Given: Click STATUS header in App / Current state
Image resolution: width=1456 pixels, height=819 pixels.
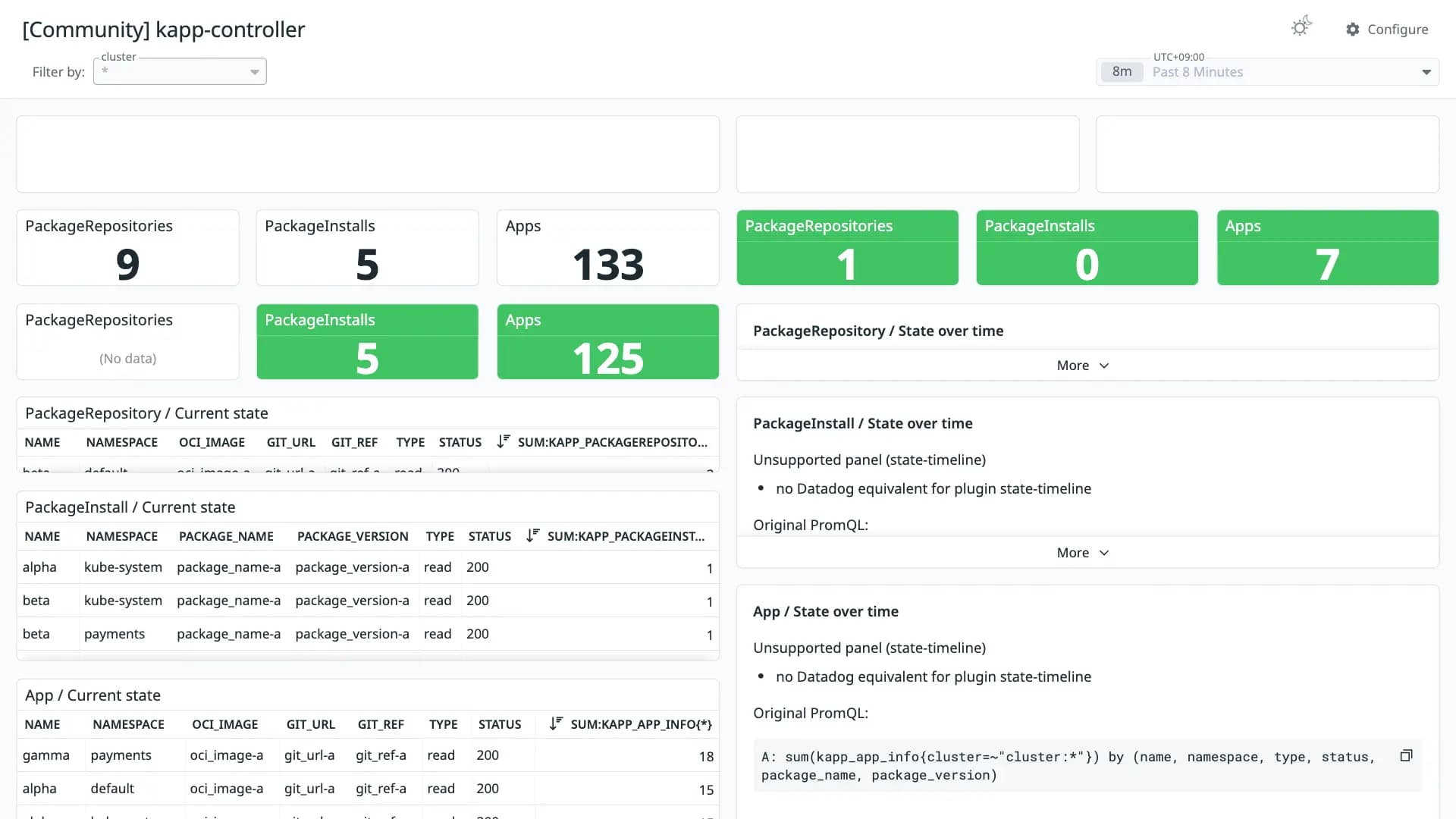Looking at the screenshot, I should point(500,724).
